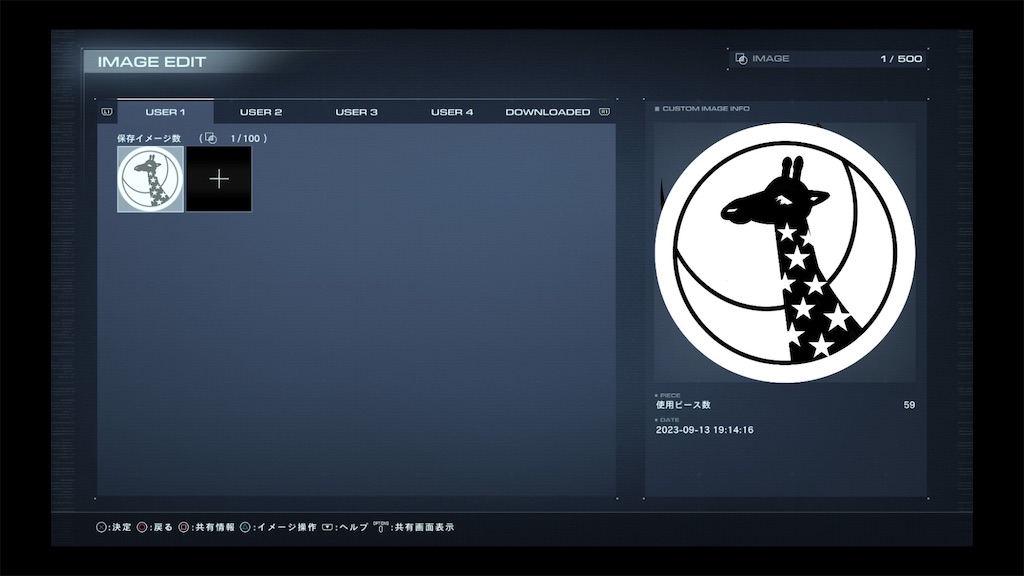Image resolution: width=1024 pixels, height=576 pixels.
Task: Add a new image with the plus tile
Action: 219,179
